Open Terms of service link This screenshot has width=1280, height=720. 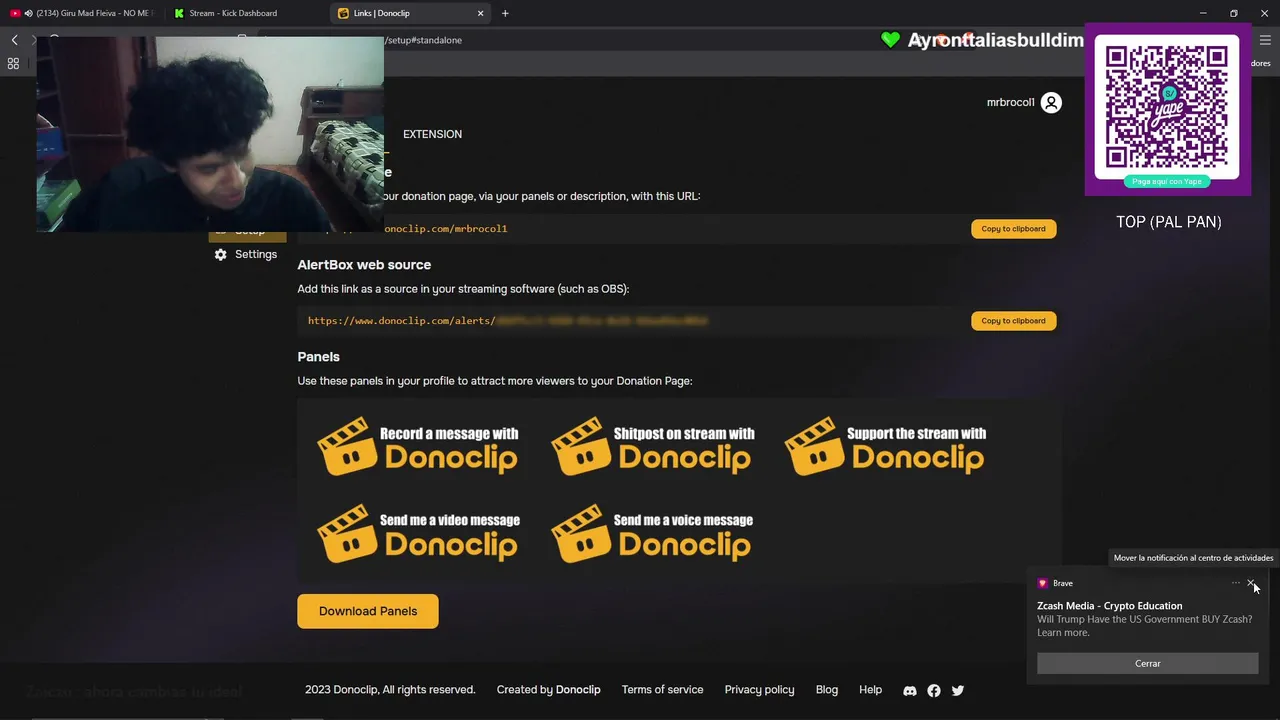click(662, 690)
